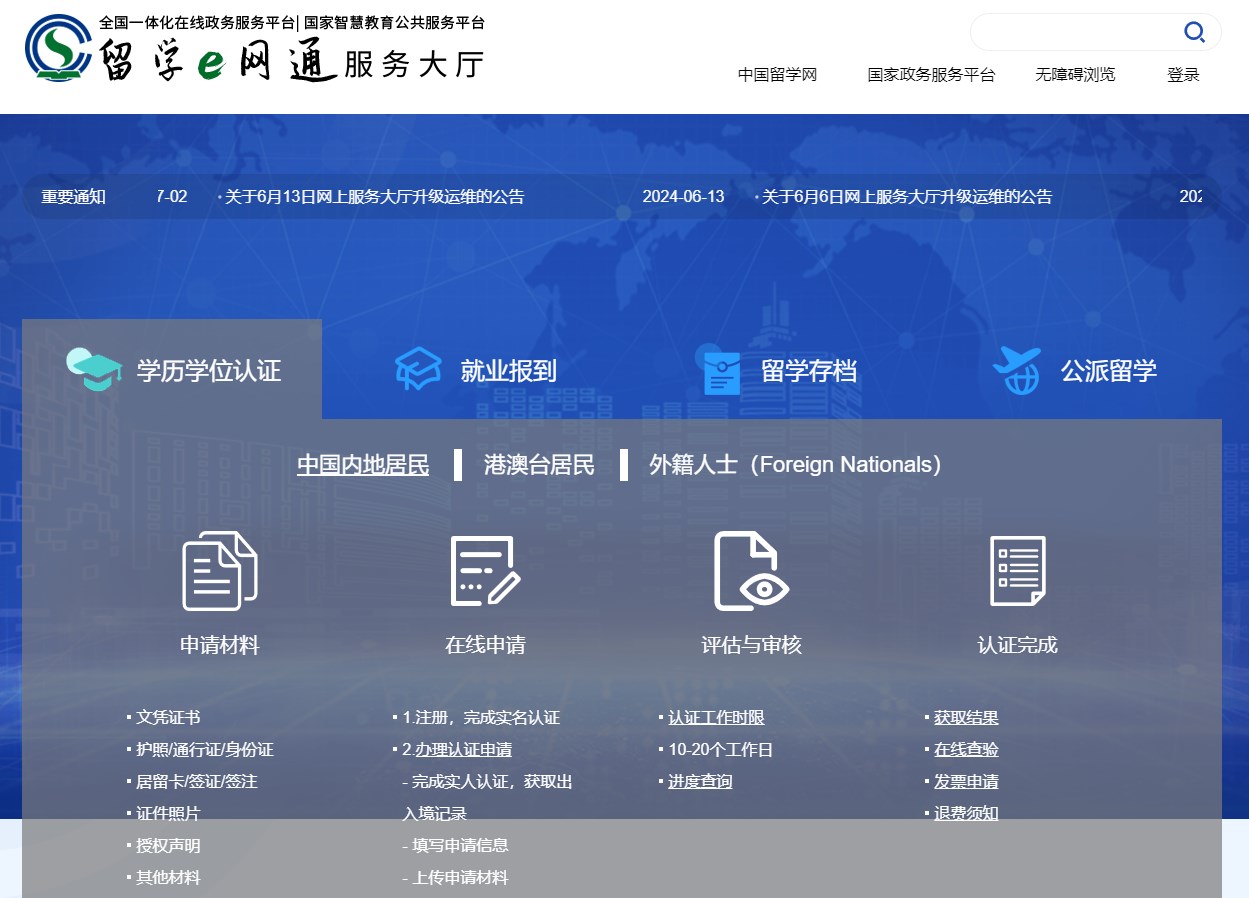
Task: Click the 其他材料 list item
Action: coord(168,878)
